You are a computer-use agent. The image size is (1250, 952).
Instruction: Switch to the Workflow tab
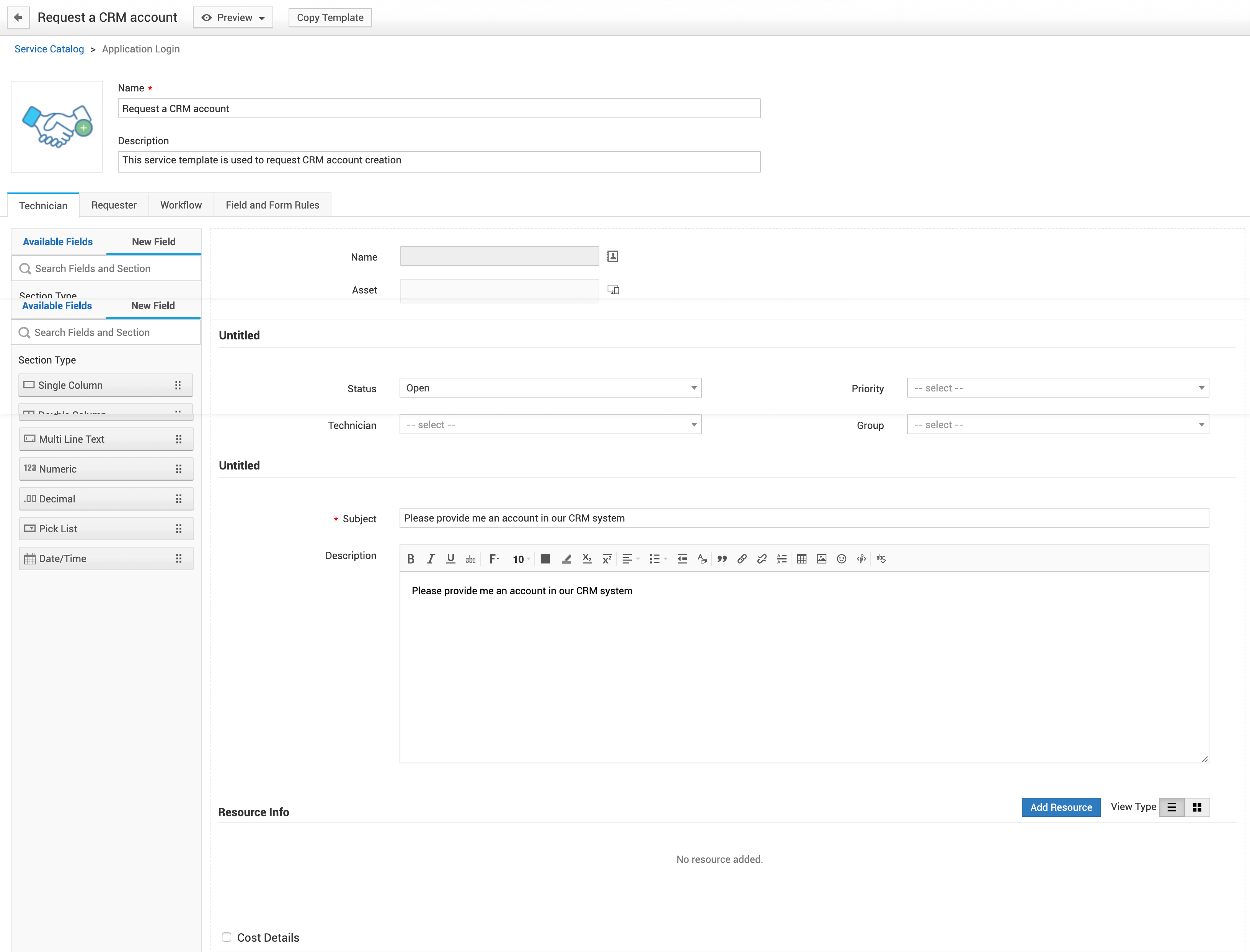coord(181,205)
